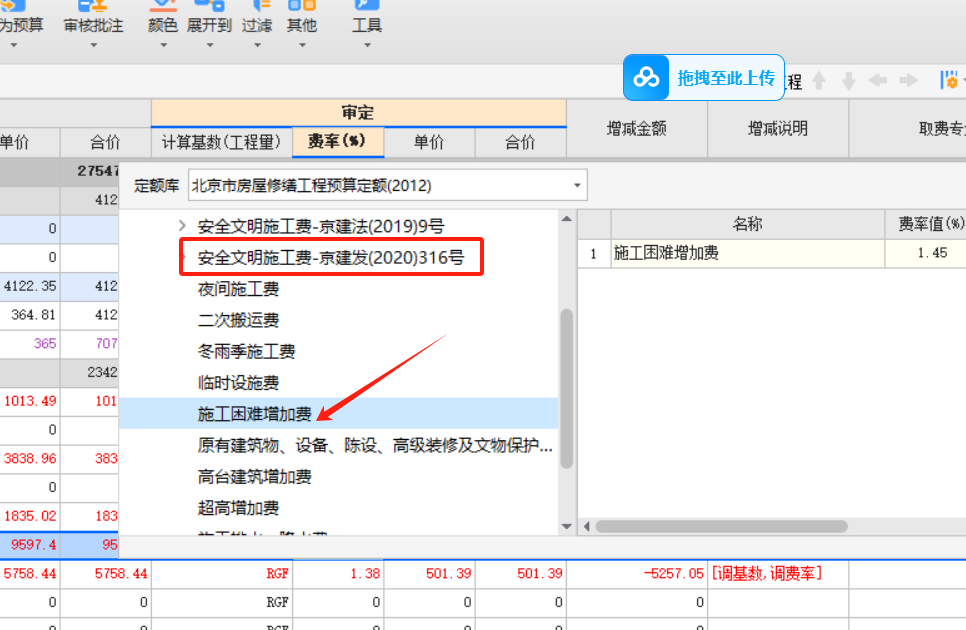Click the 拖拽至此上传 upload button
The image size is (966, 630).
[x=704, y=78]
